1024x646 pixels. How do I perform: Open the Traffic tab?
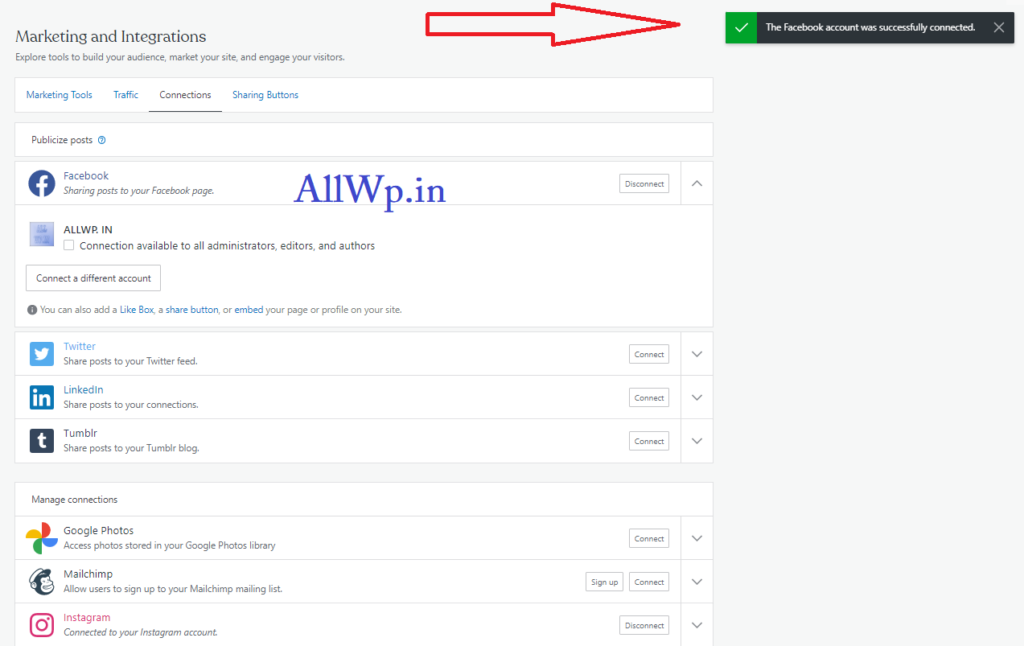125,95
